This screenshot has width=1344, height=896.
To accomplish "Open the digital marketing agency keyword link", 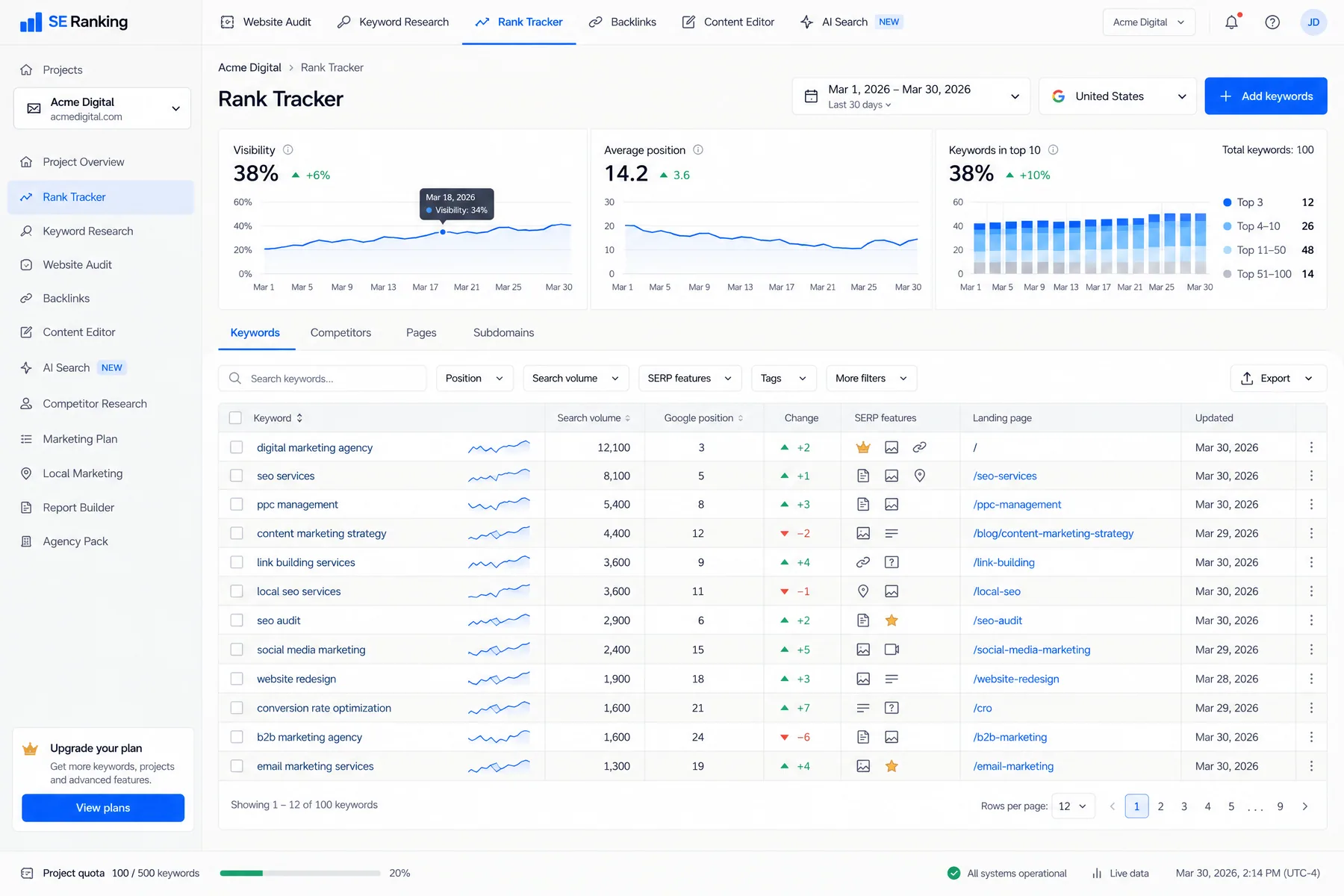I will click(314, 448).
